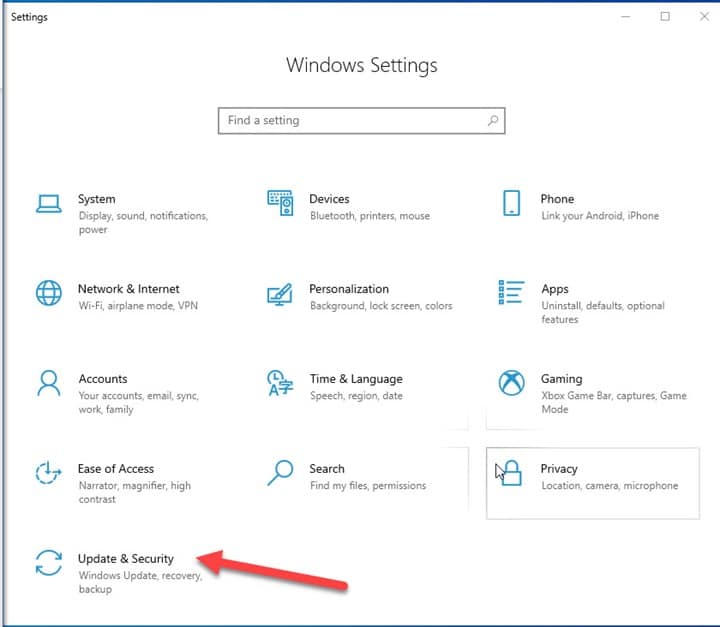Click "Speech, region, date" description
720x627 pixels.
(356, 396)
